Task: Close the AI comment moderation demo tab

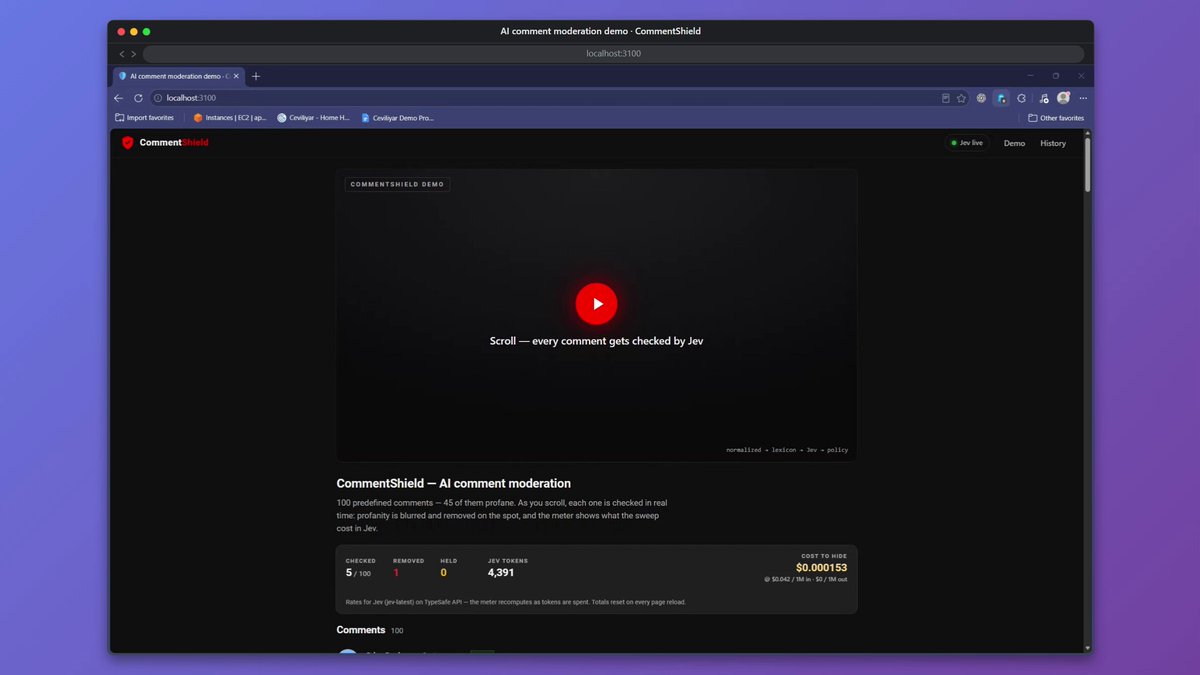Action: [x=236, y=76]
